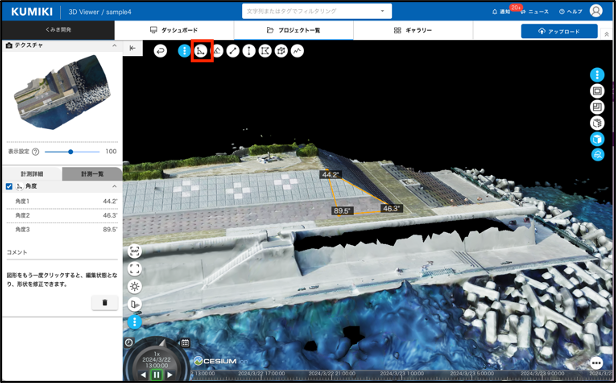Click the sun lighting icon
616x383 pixels.
[x=134, y=286]
